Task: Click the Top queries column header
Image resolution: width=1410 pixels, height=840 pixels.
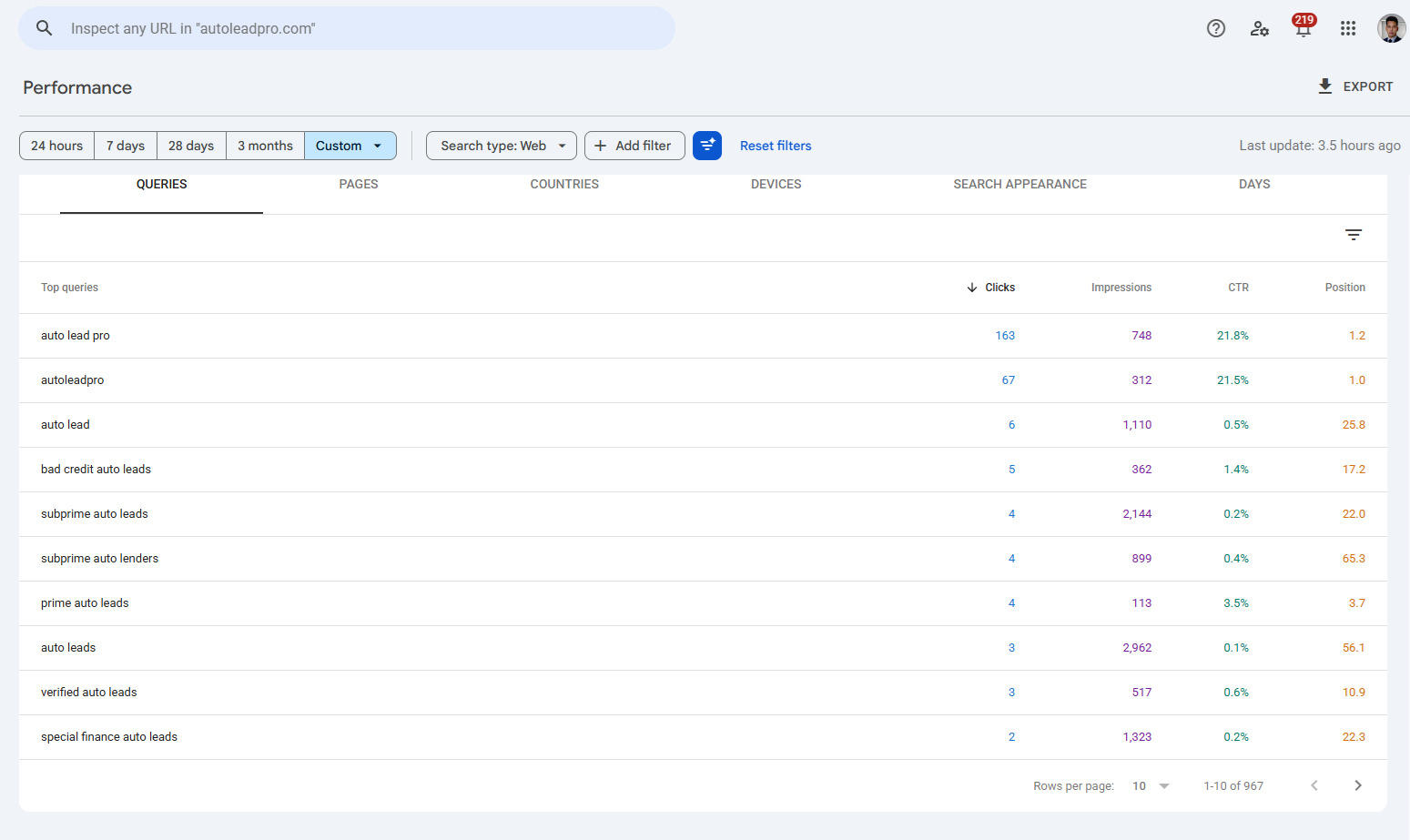Action: point(69,288)
